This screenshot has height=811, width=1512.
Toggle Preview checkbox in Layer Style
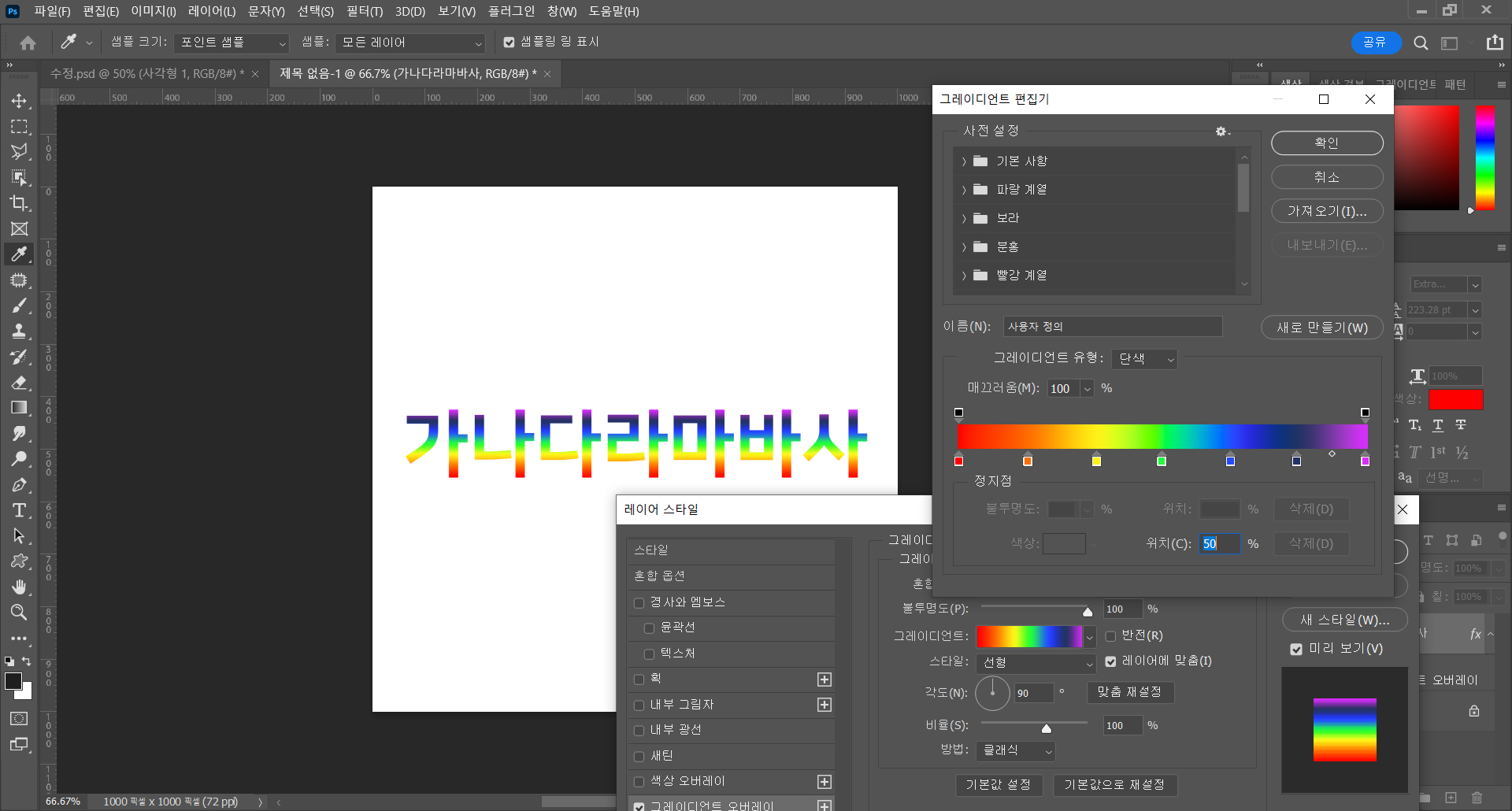click(x=1296, y=650)
